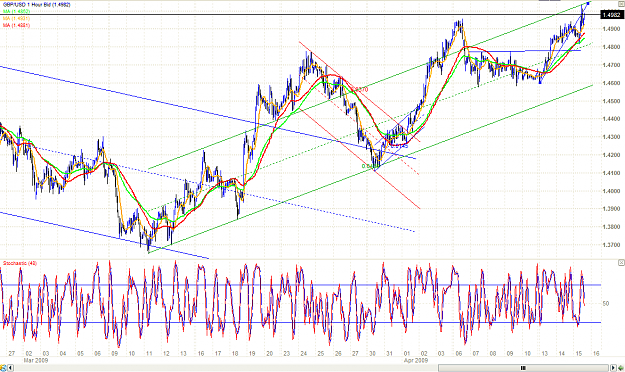
Task: Click the Apr 2009 month label
Action: [416, 360]
